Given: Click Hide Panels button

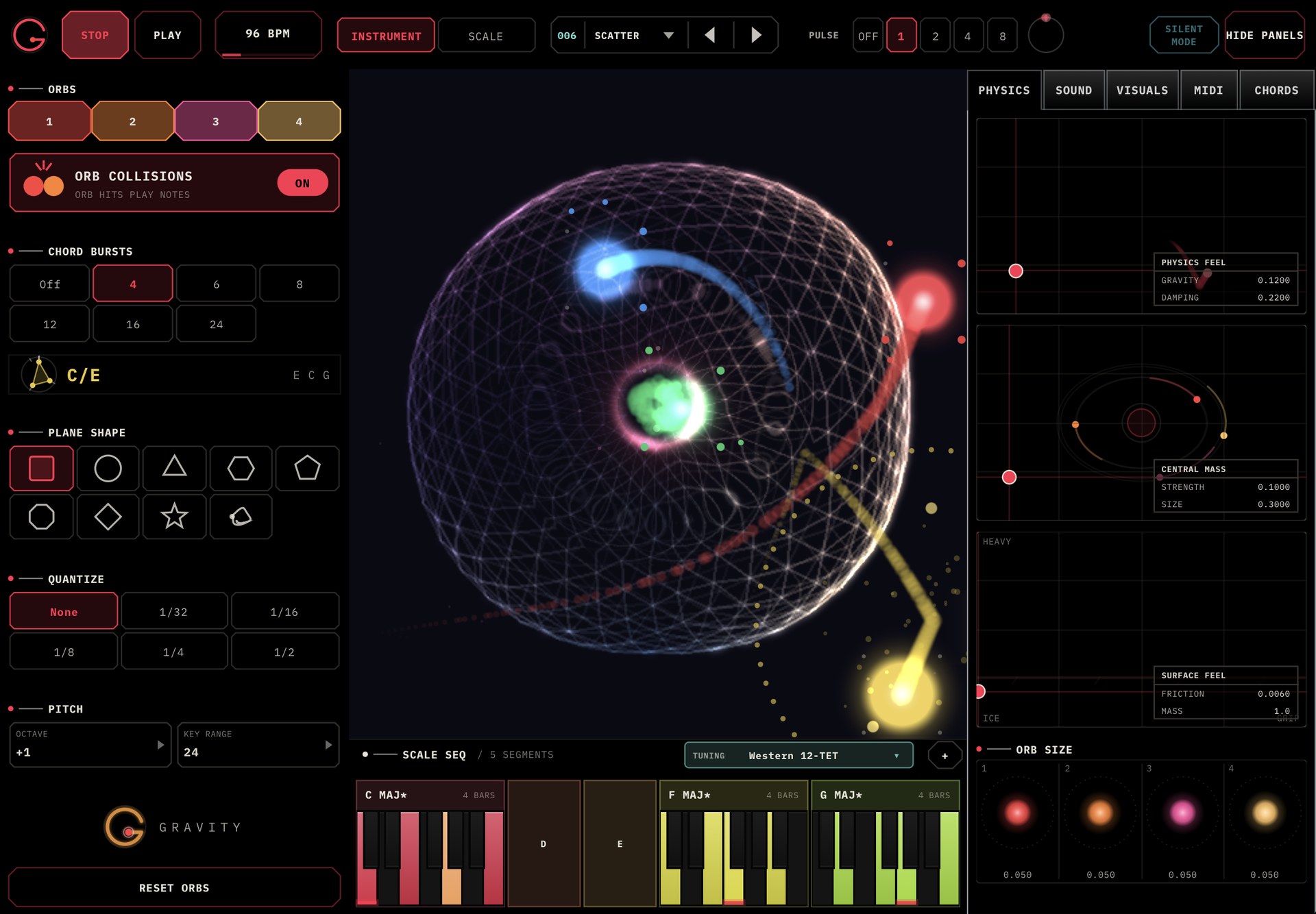Looking at the screenshot, I should (x=1265, y=35).
